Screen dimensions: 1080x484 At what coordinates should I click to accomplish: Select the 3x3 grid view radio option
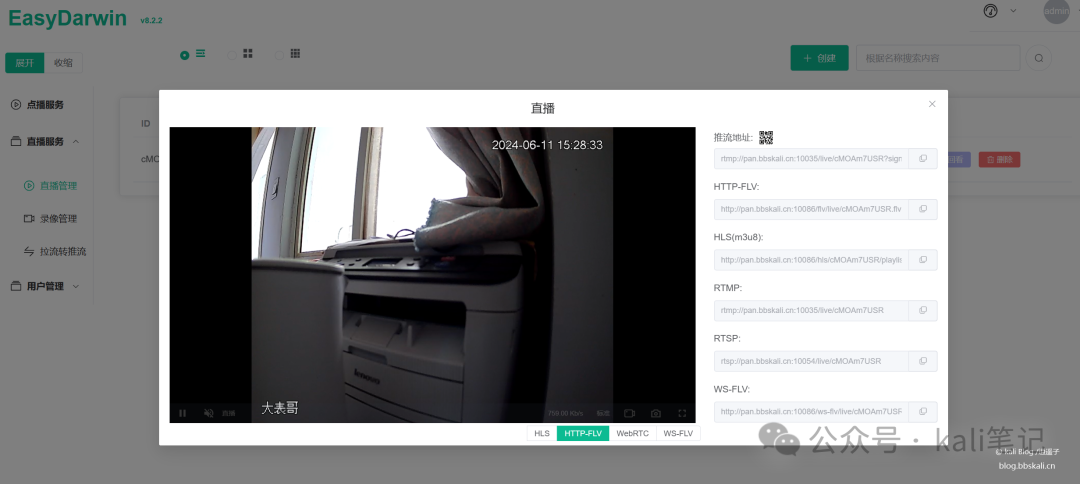pyautogui.click(x=280, y=55)
